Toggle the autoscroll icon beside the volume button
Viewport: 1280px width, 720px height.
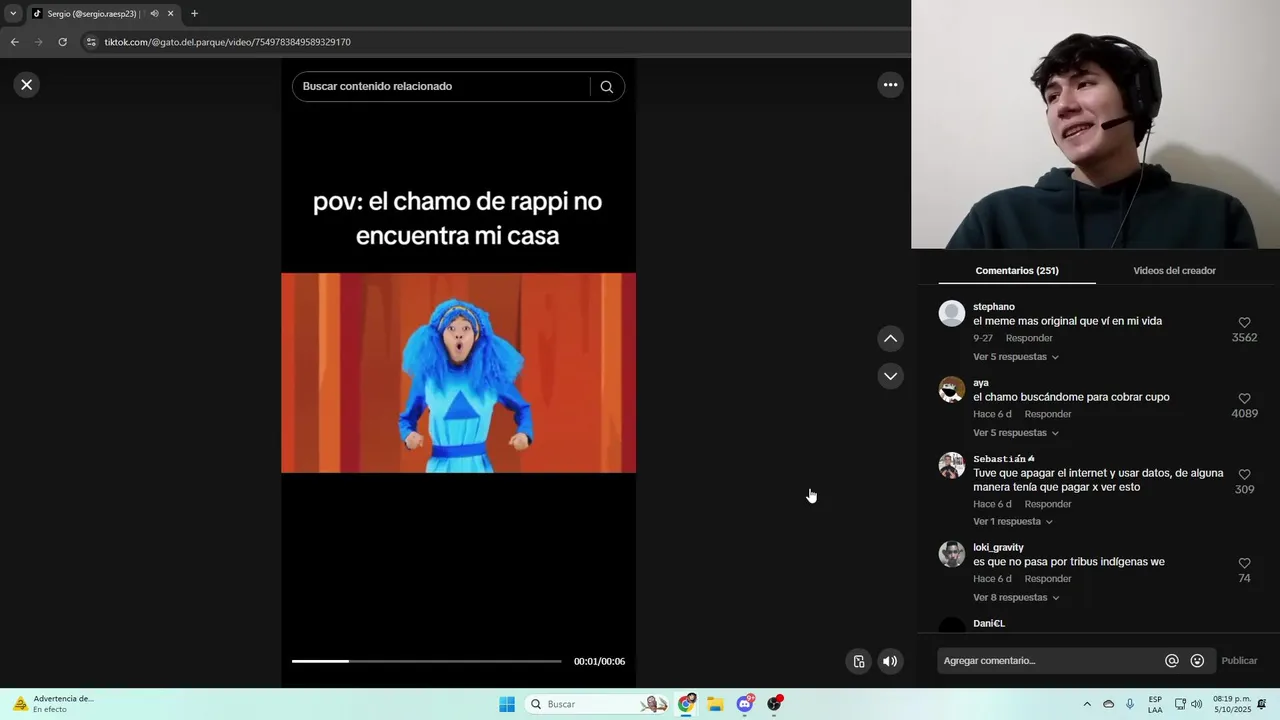(x=858, y=661)
